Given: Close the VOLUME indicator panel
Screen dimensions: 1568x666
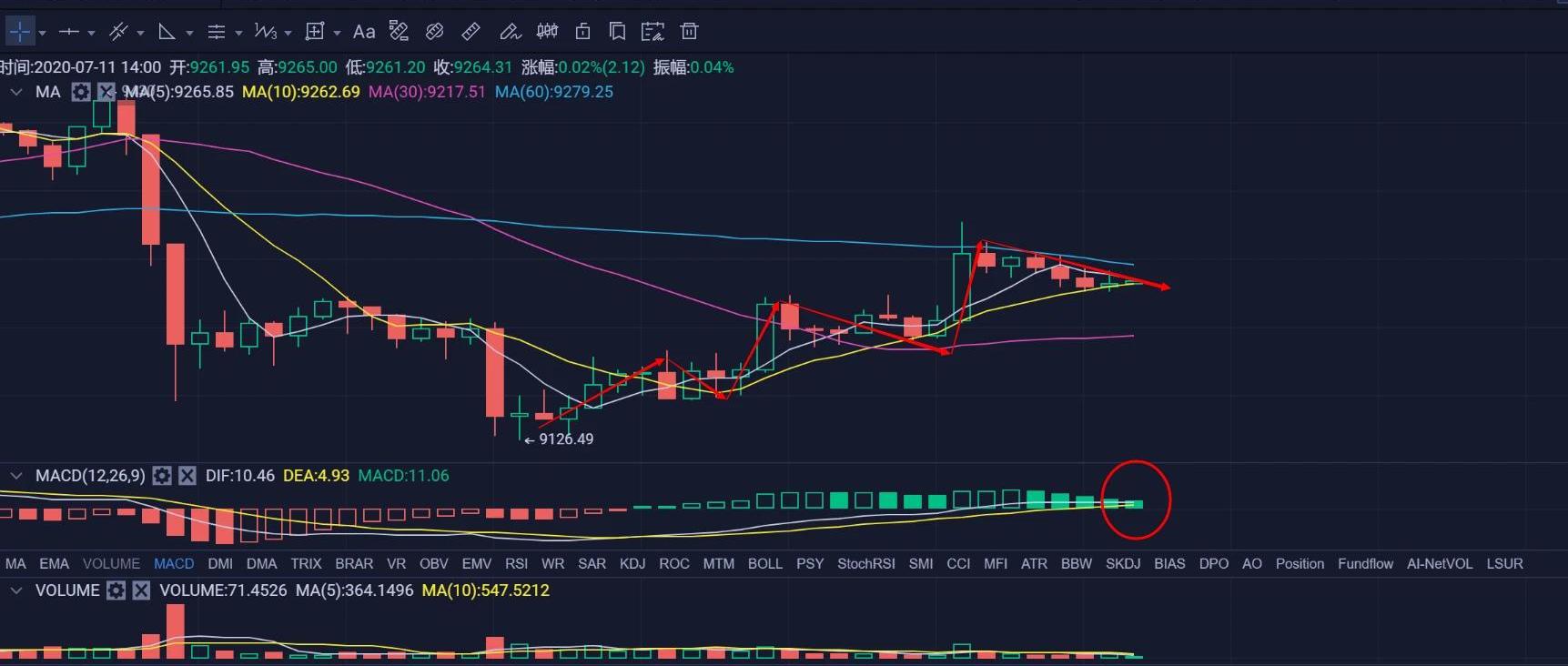Looking at the screenshot, I should point(141,590).
